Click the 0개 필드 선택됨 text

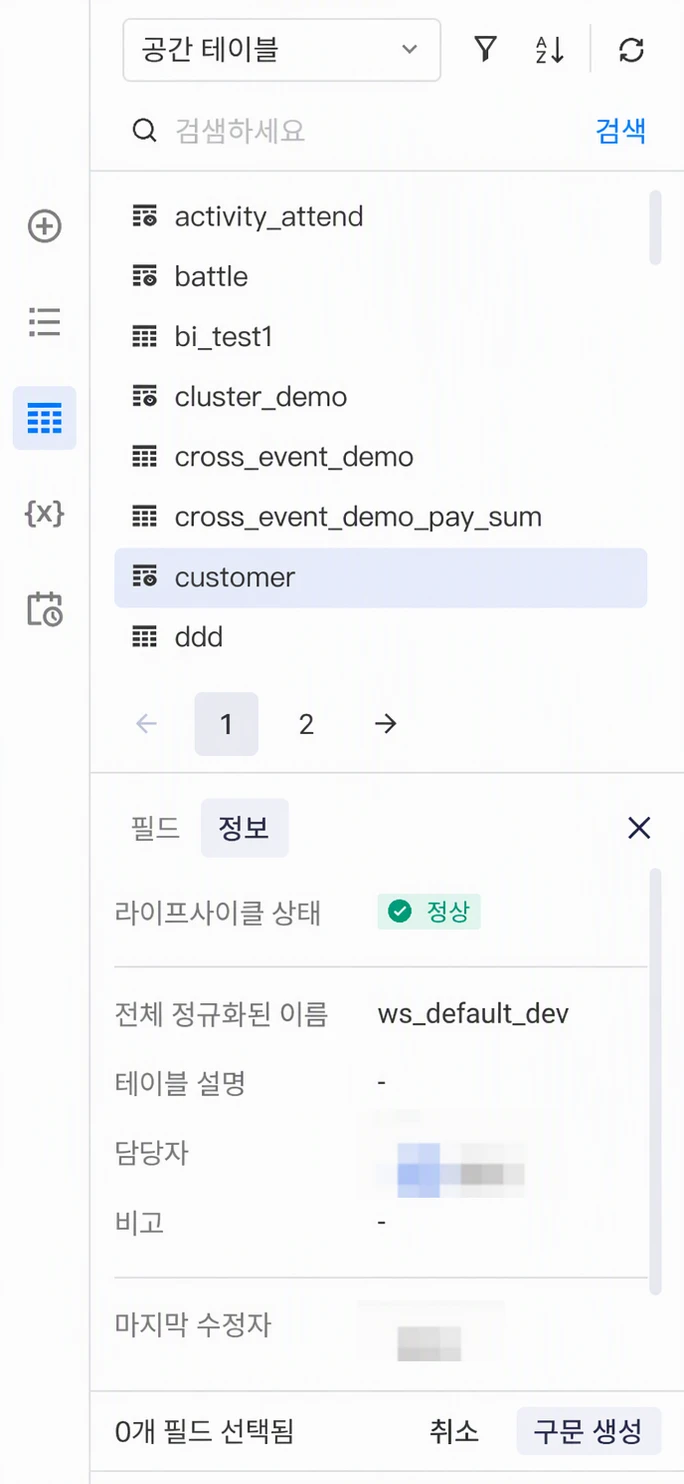pyautogui.click(x=204, y=1432)
